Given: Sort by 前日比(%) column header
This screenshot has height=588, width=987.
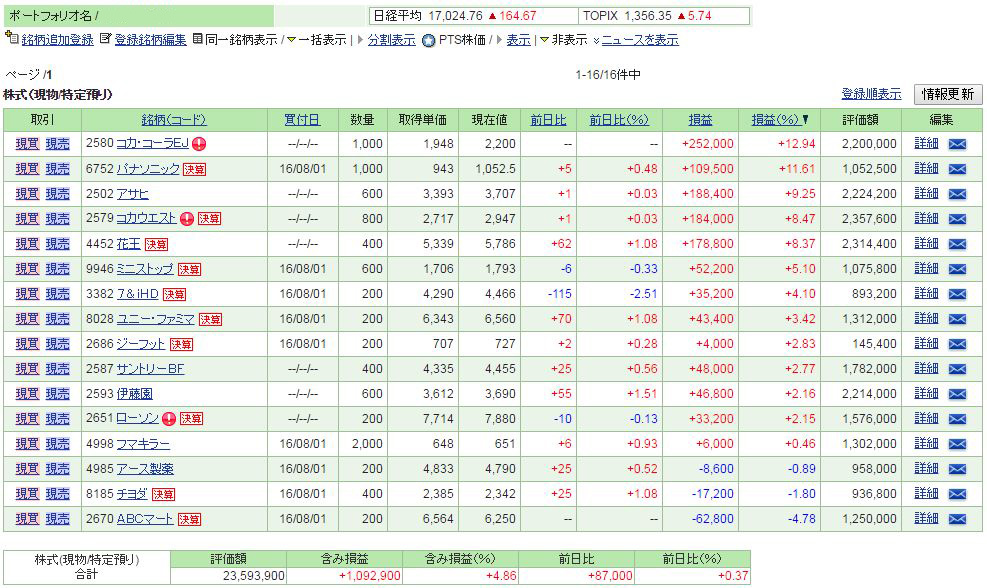Looking at the screenshot, I should coord(619,120).
